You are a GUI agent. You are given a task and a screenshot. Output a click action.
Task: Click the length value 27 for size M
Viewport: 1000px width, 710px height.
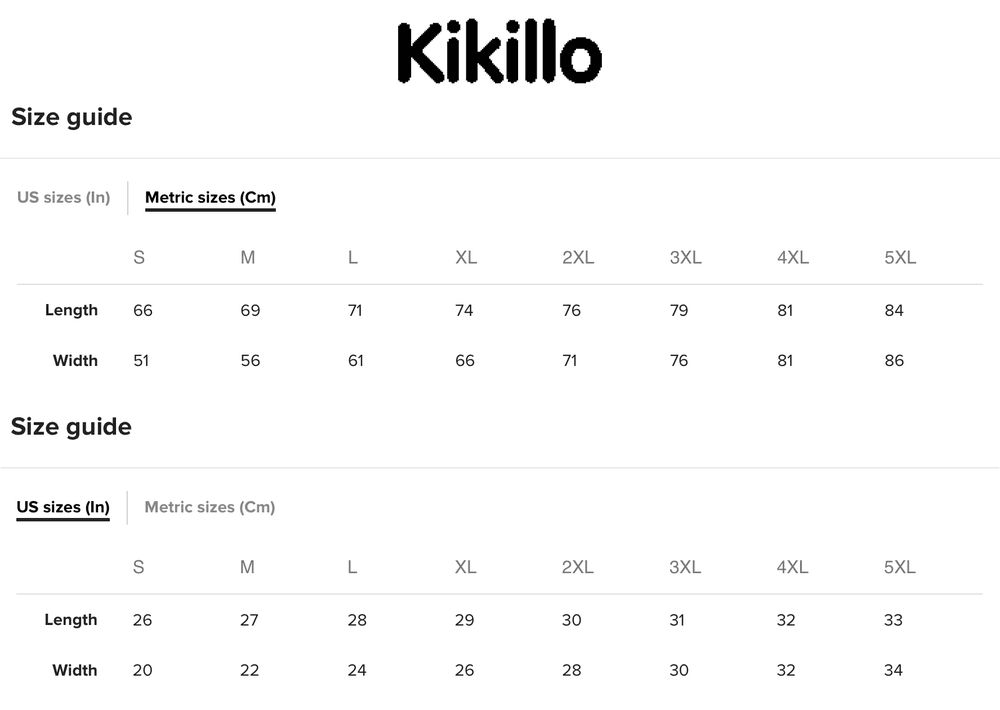pos(249,620)
